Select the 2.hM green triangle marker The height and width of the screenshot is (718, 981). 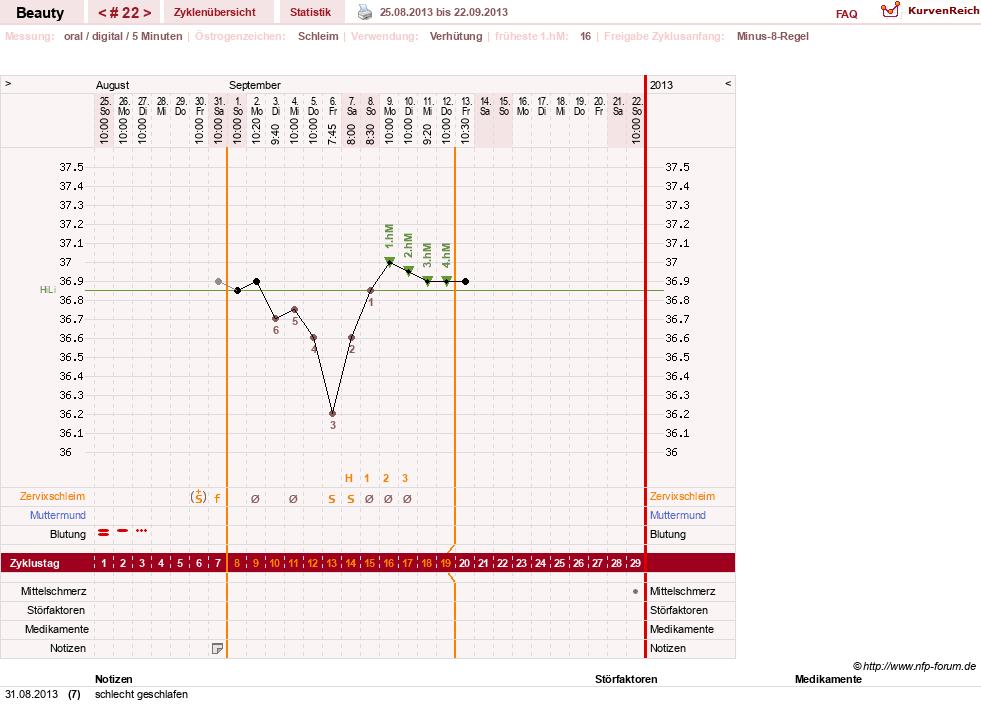409,270
